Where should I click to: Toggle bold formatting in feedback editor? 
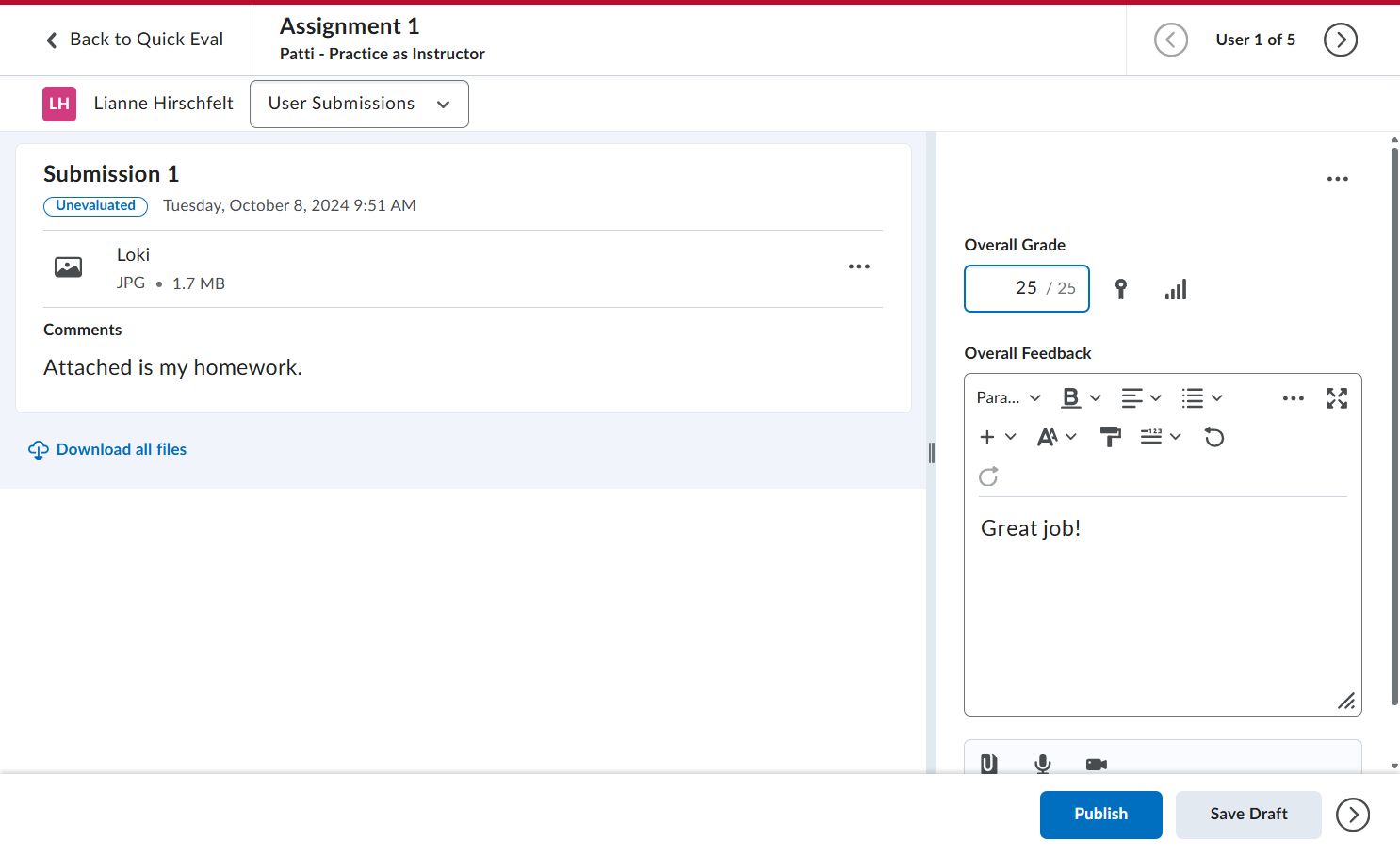(1071, 398)
